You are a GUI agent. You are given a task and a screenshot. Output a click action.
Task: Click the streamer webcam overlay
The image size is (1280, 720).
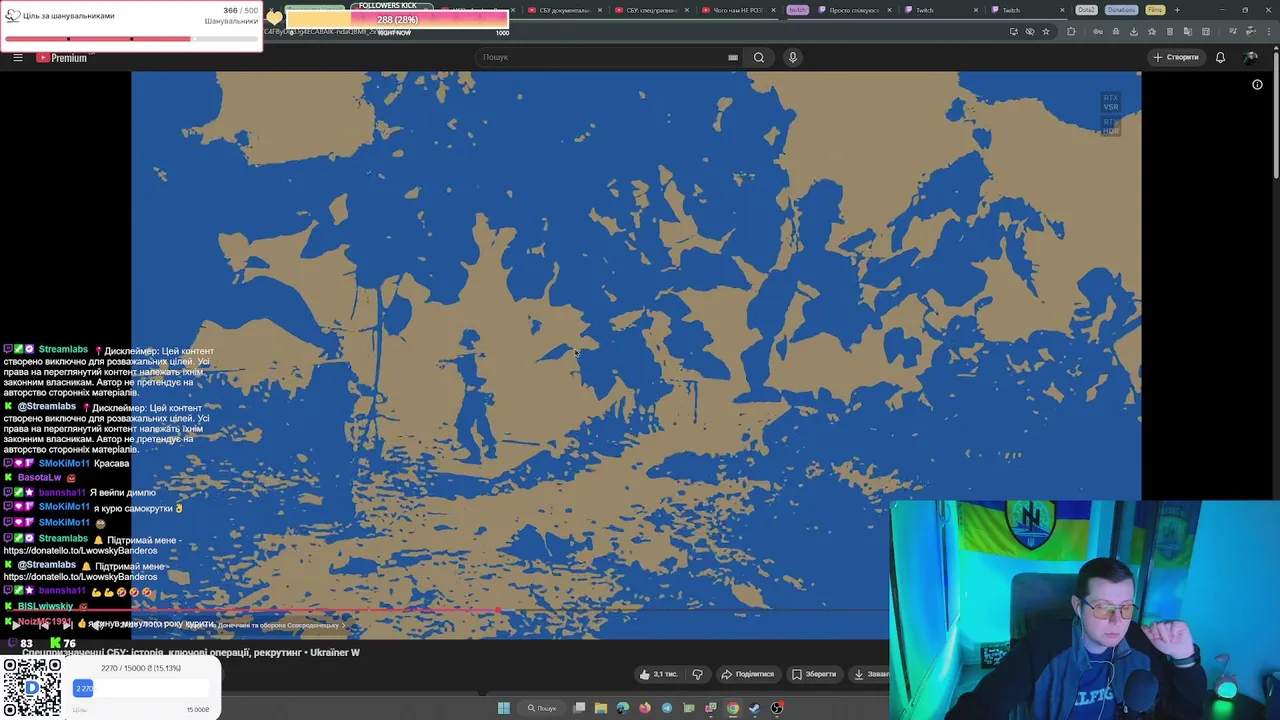click(x=1084, y=609)
